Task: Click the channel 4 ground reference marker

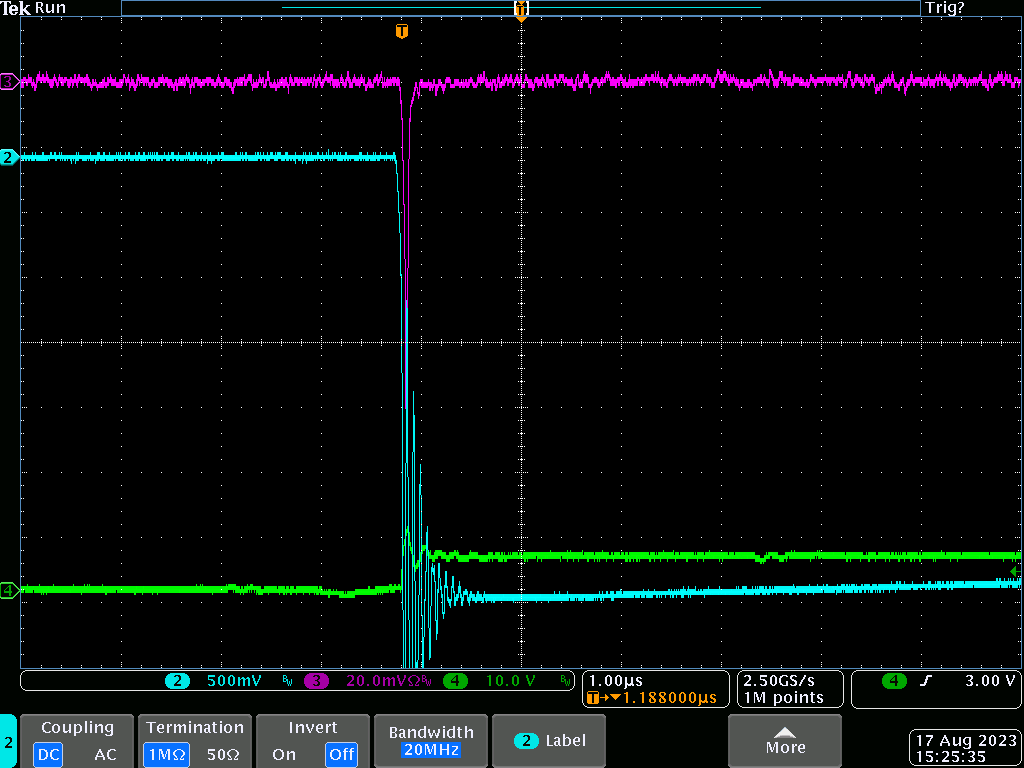Action: click(9, 590)
